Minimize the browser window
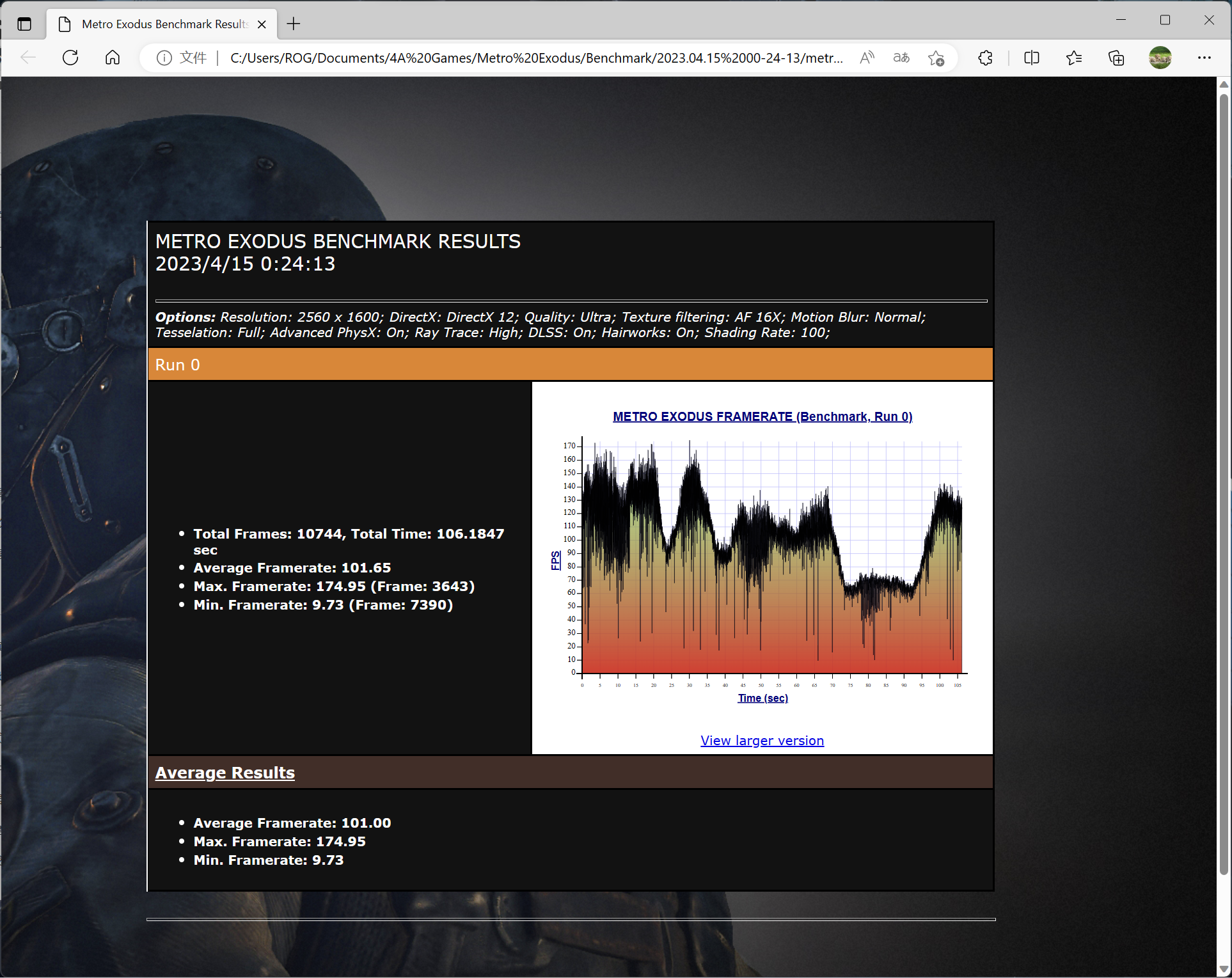 pyautogui.click(x=1121, y=20)
